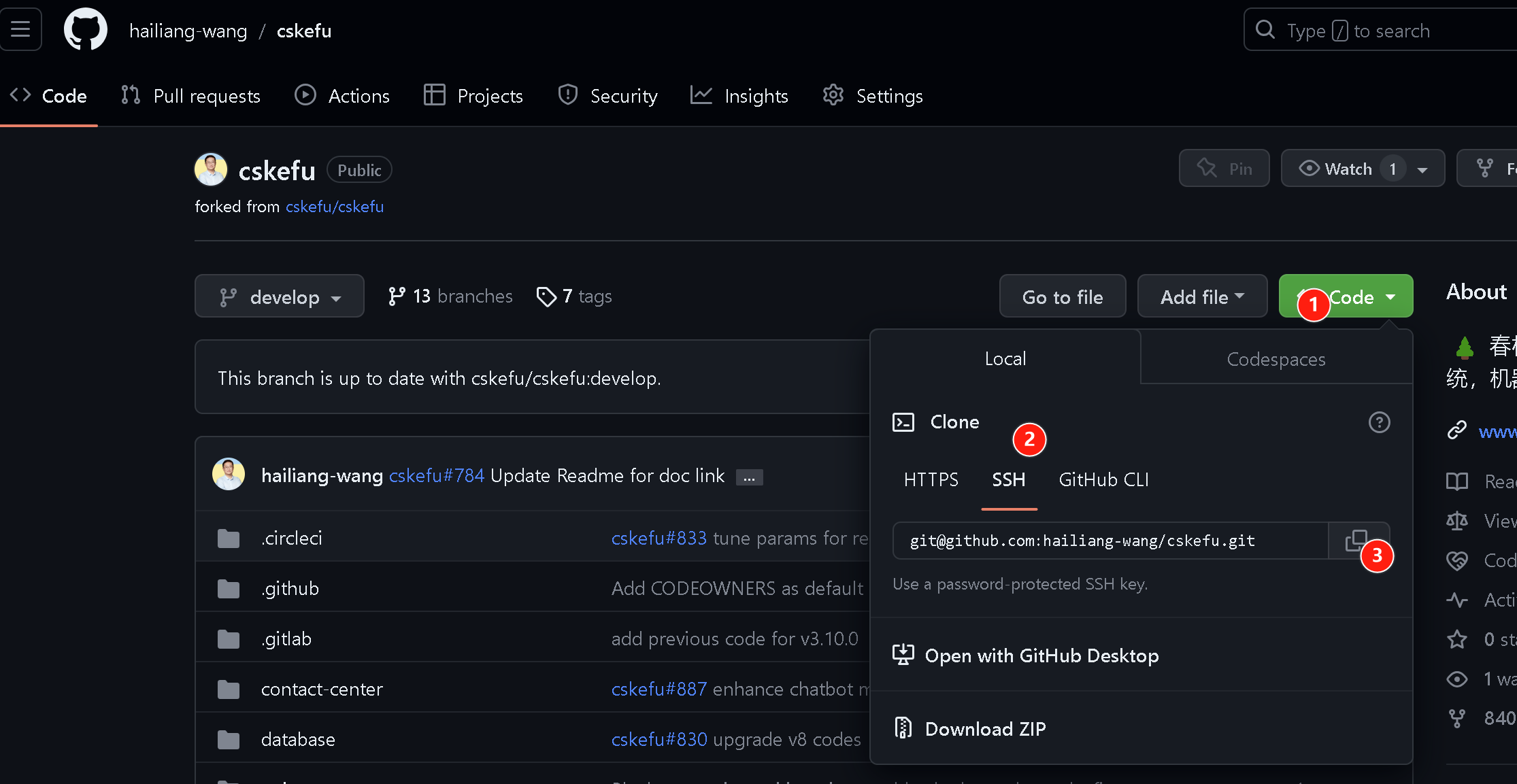View the 7 tags link

coord(574,296)
